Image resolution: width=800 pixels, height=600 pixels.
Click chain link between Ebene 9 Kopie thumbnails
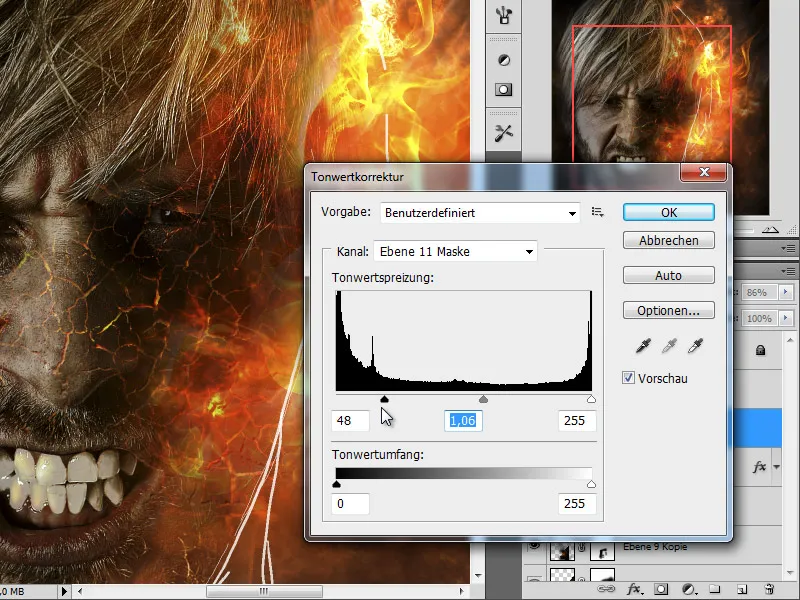582,549
